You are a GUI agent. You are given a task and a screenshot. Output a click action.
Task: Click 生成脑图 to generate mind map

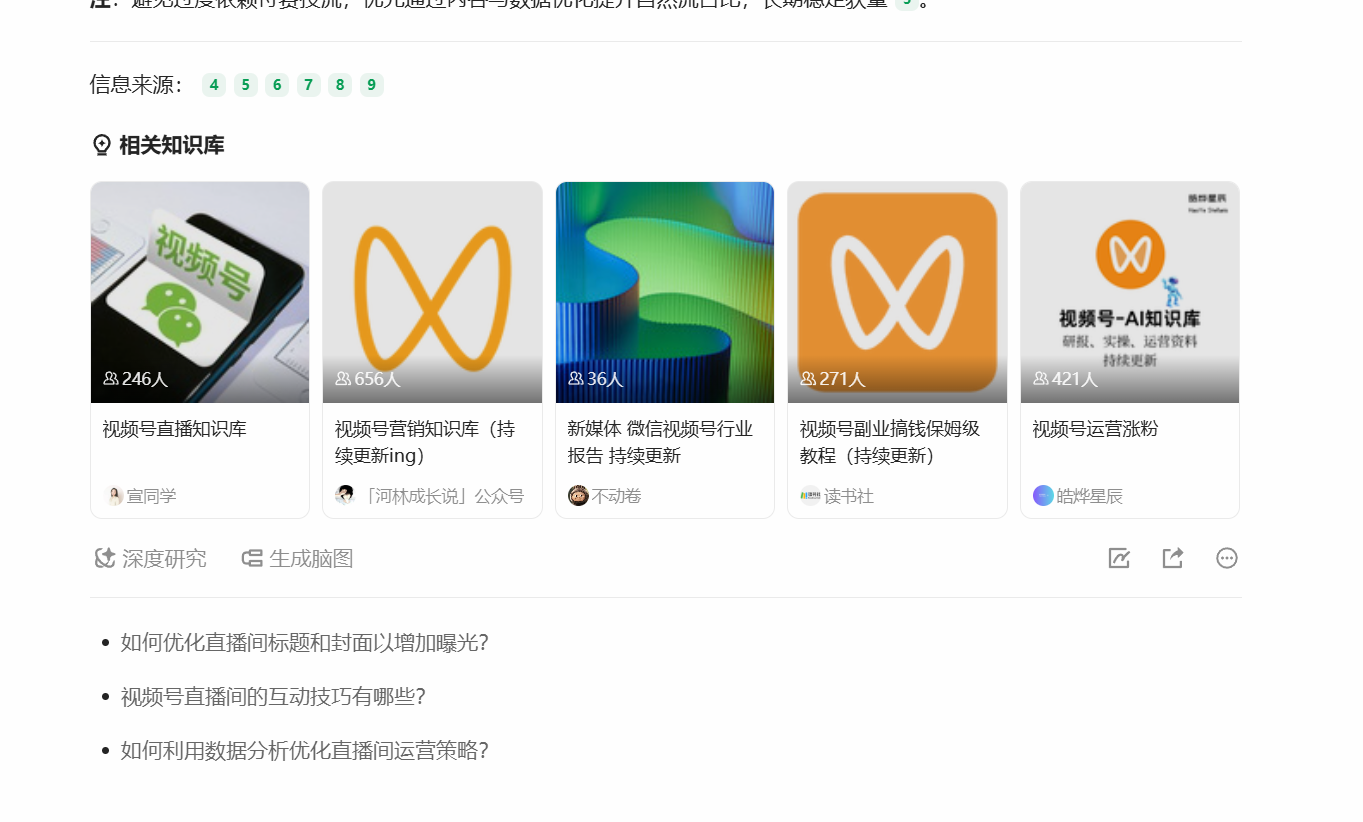(298, 558)
